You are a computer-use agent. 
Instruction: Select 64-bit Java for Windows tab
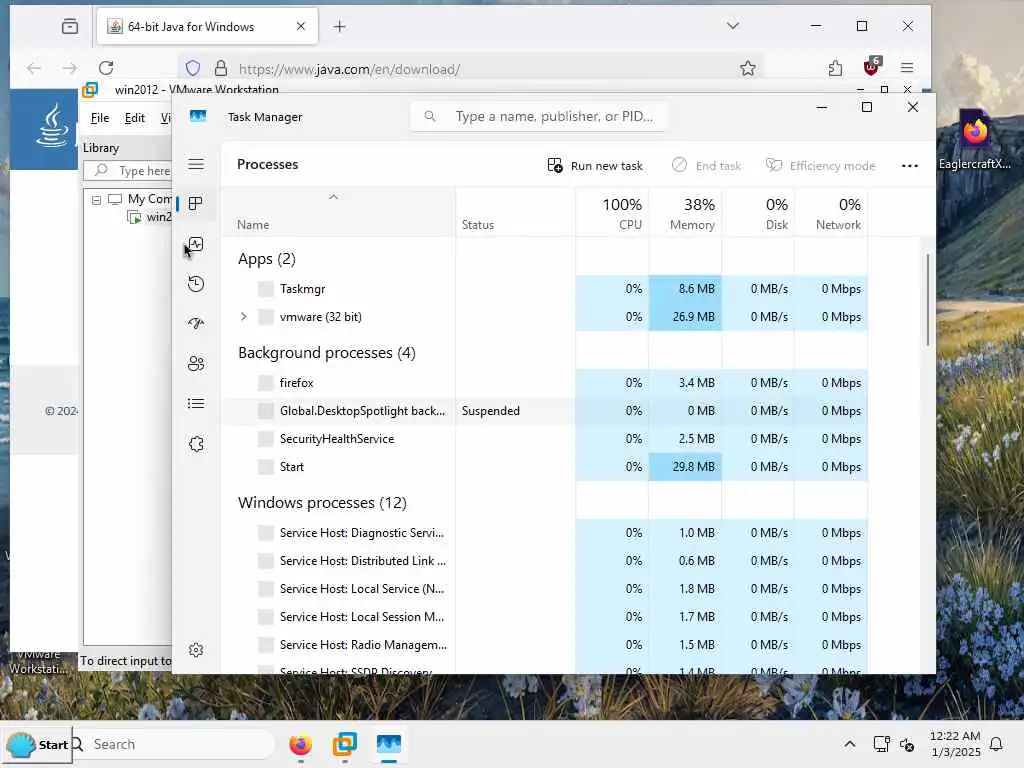coord(207,27)
